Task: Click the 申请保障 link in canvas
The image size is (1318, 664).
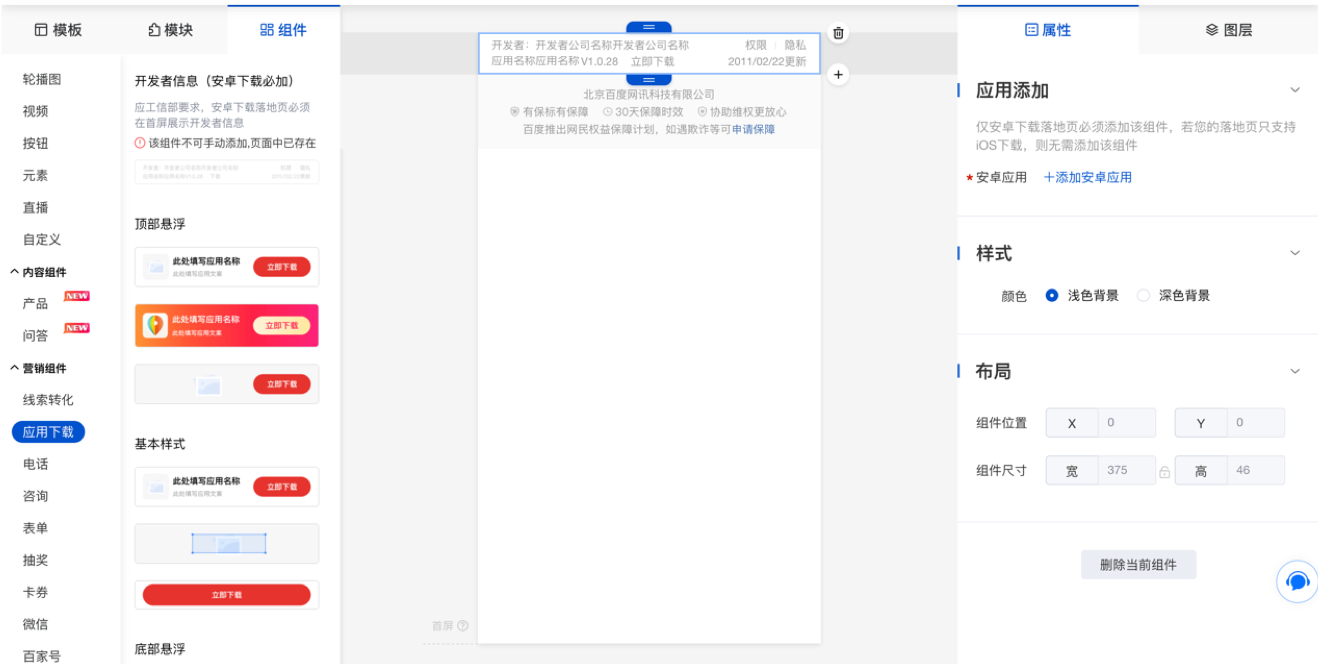Action: (753, 129)
